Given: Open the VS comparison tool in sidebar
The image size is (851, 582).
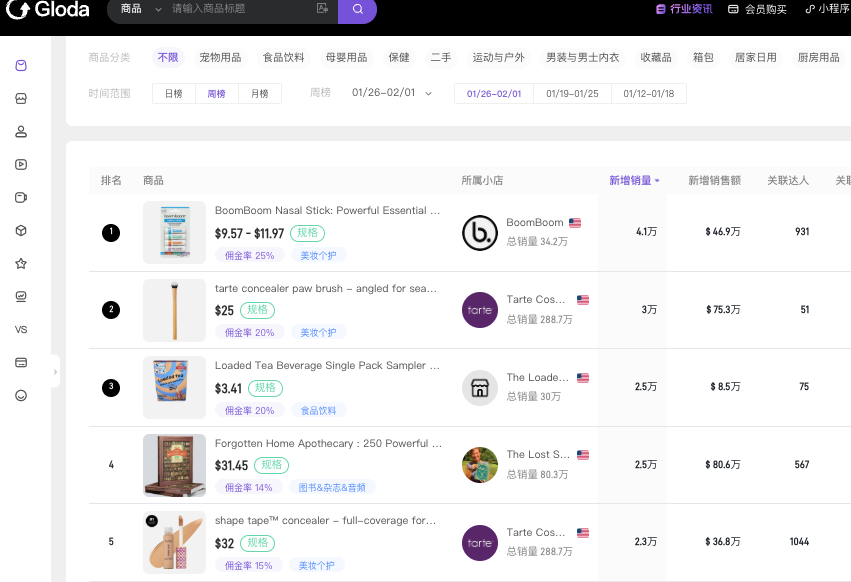Looking at the screenshot, I should tap(22, 329).
